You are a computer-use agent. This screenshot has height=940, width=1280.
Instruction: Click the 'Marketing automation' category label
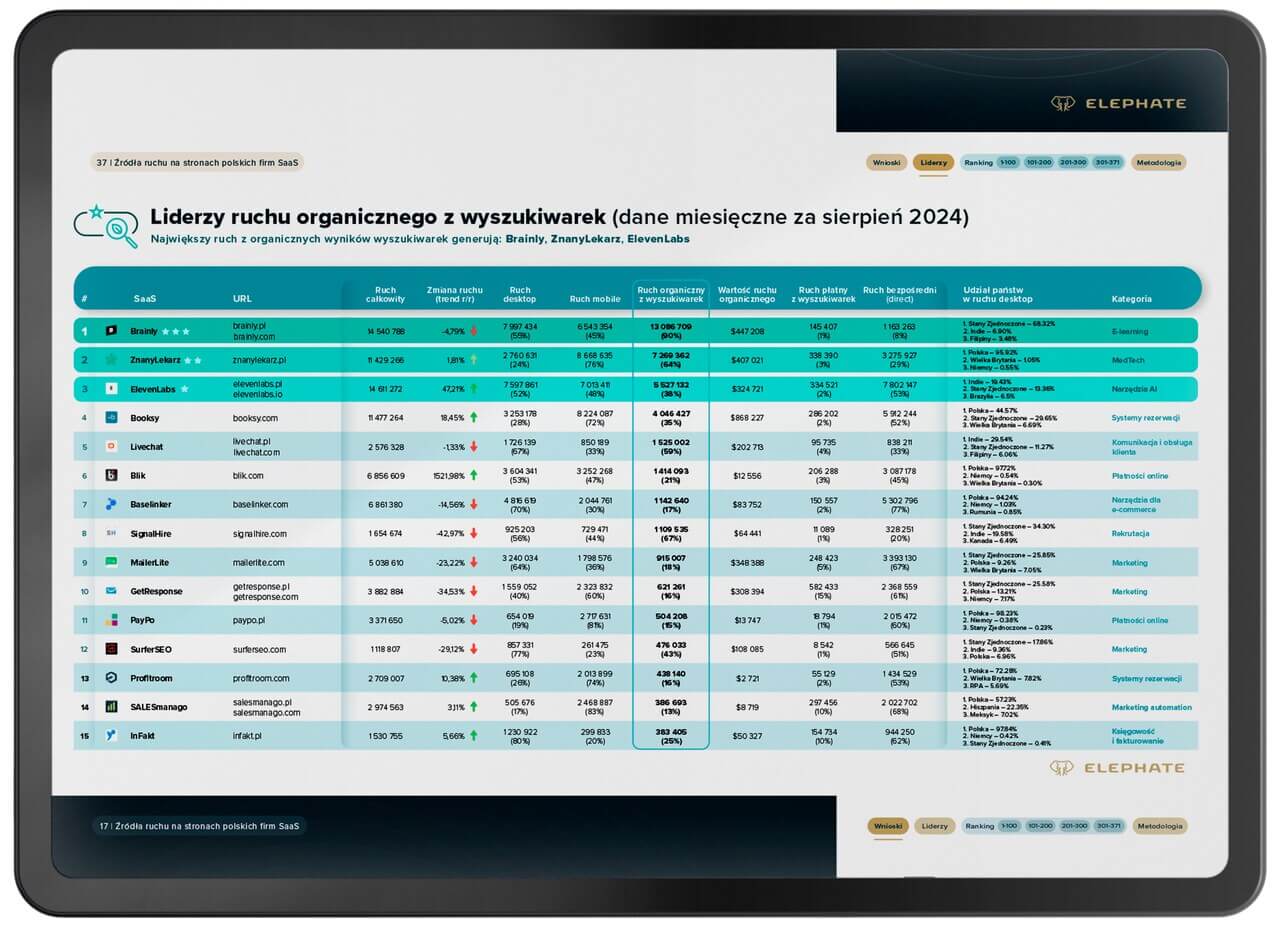pos(1152,707)
